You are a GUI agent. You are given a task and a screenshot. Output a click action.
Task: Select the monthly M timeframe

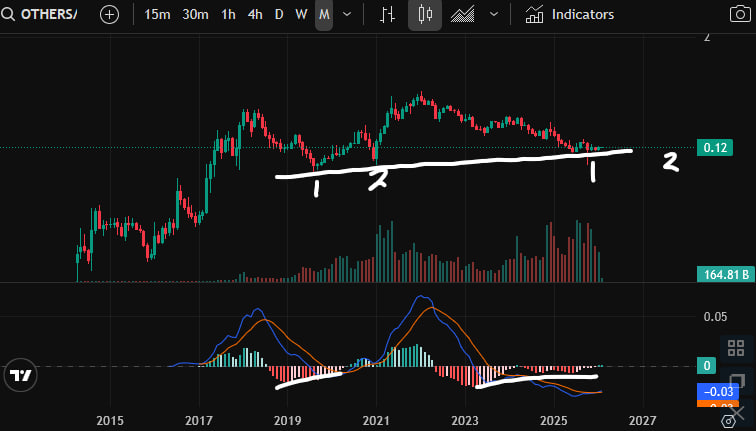[324, 14]
